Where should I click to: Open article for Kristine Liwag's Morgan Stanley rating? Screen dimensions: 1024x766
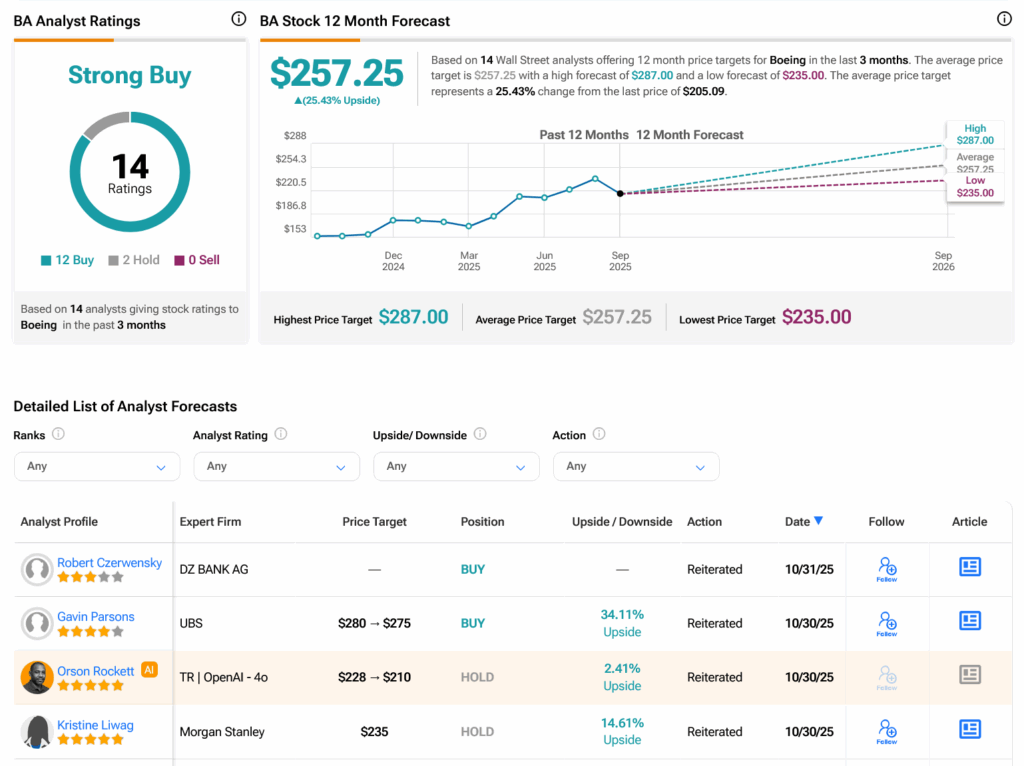pyautogui.click(x=969, y=729)
